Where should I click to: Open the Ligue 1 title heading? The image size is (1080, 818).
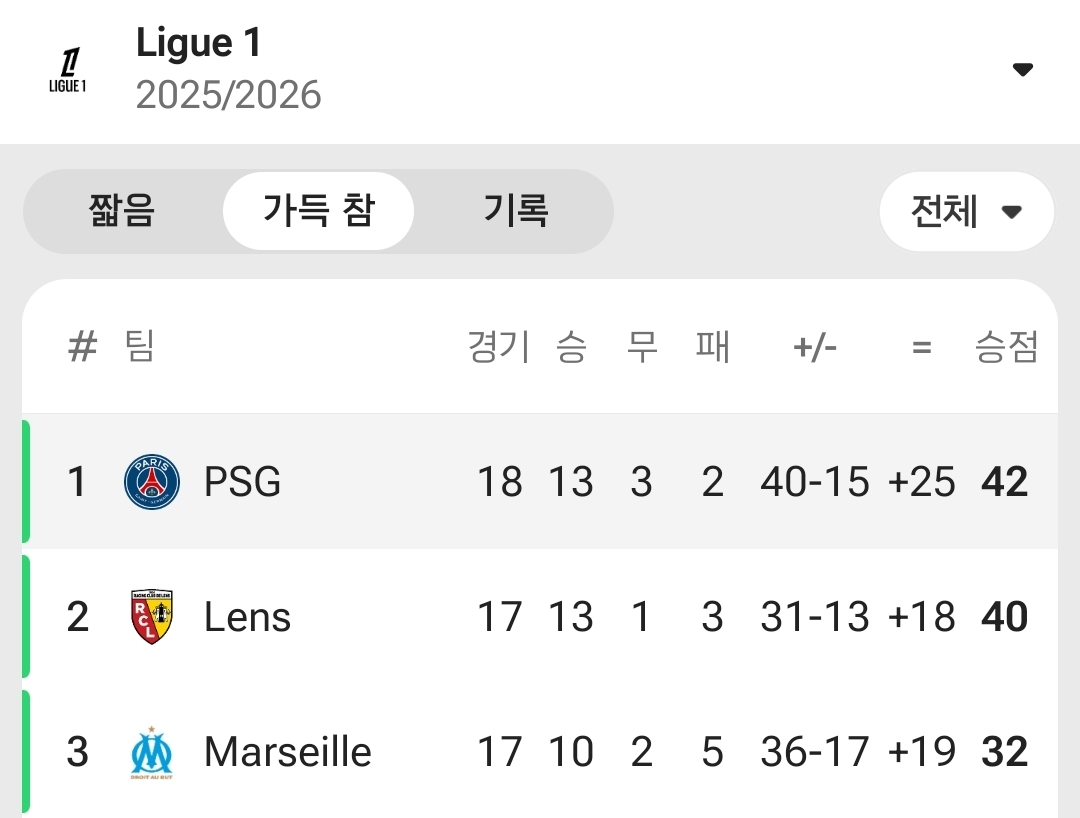[198, 43]
